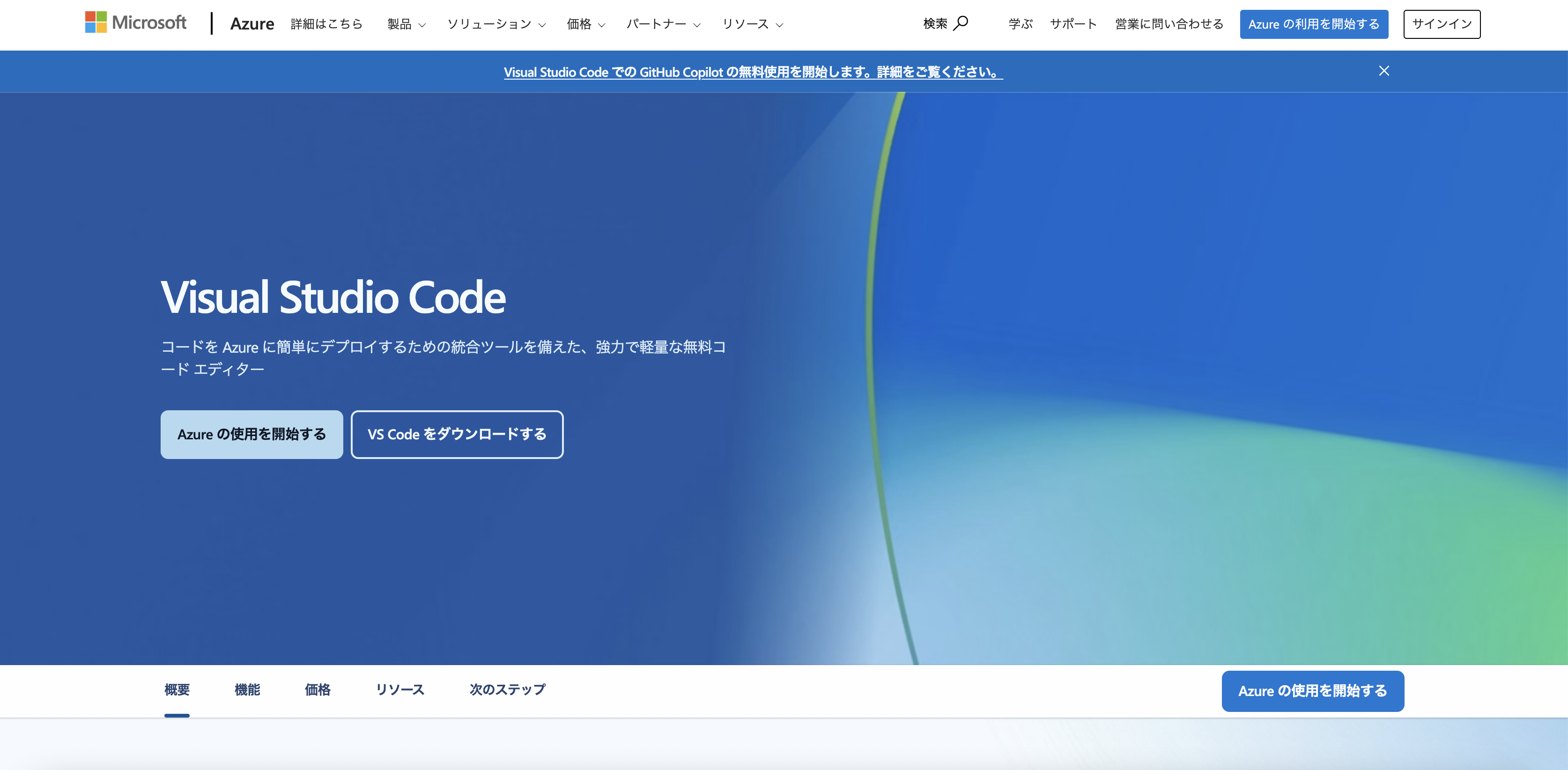Click the サインイン button
The image size is (1568, 770).
(1442, 24)
